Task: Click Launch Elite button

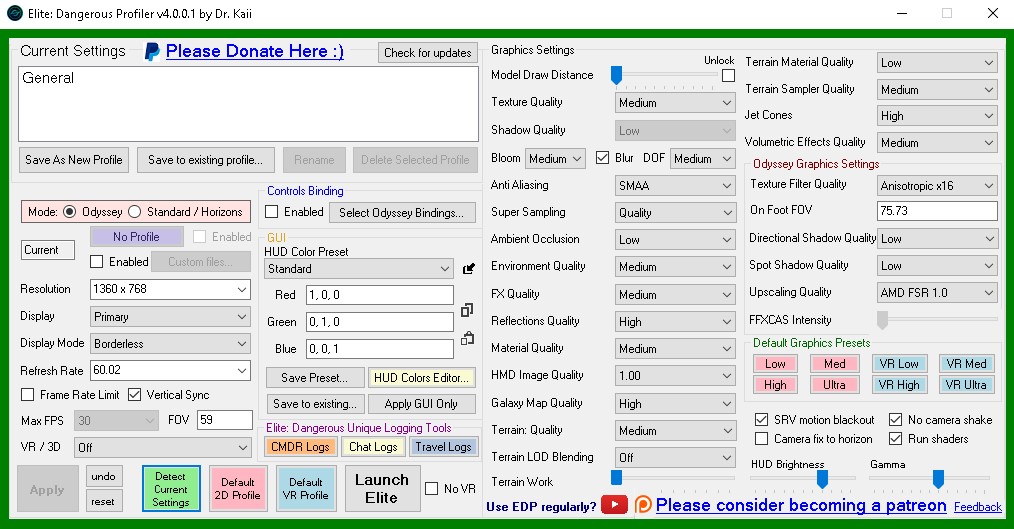Action: pyautogui.click(x=382, y=489)
